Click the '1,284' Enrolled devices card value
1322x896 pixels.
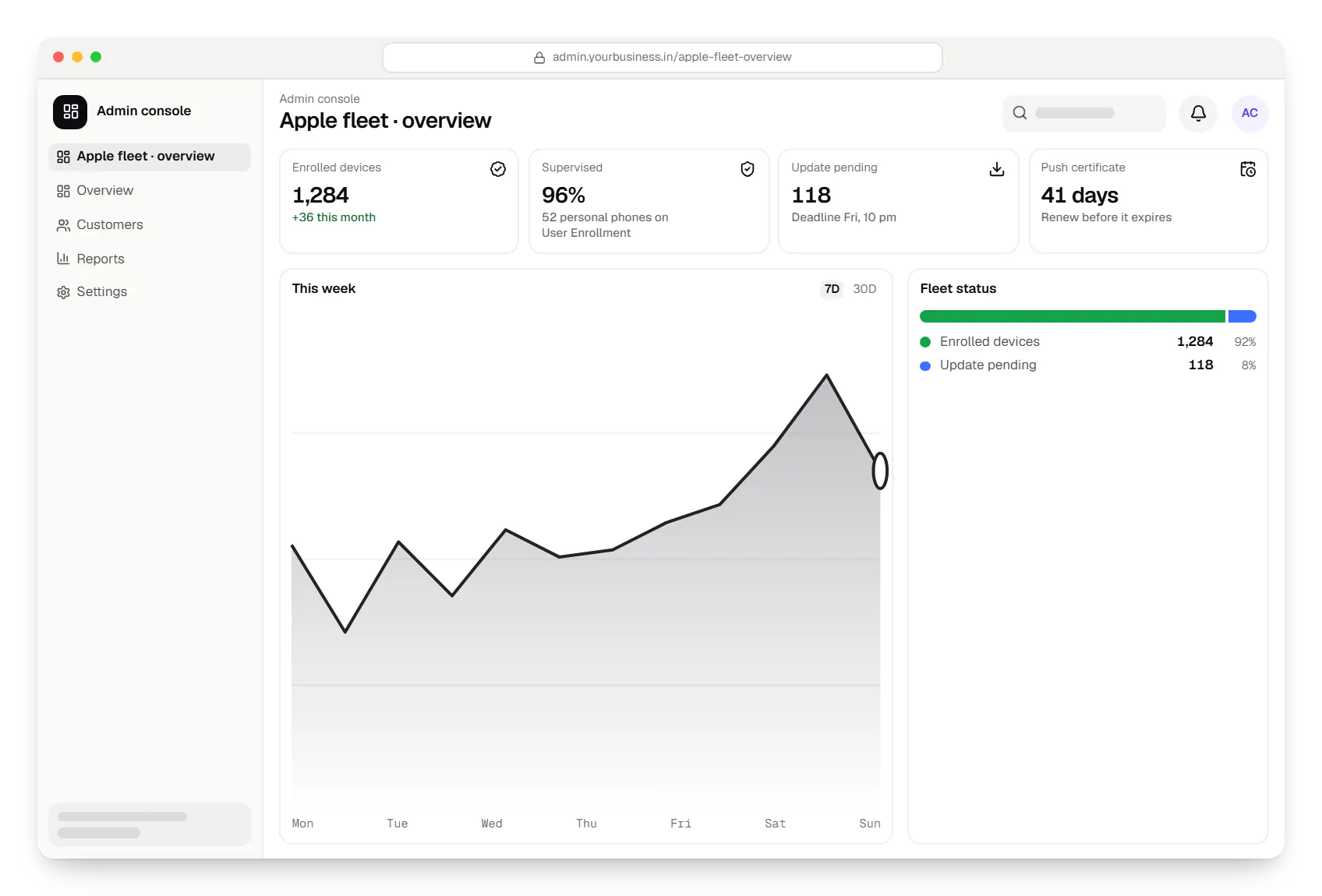pos(320,195)
